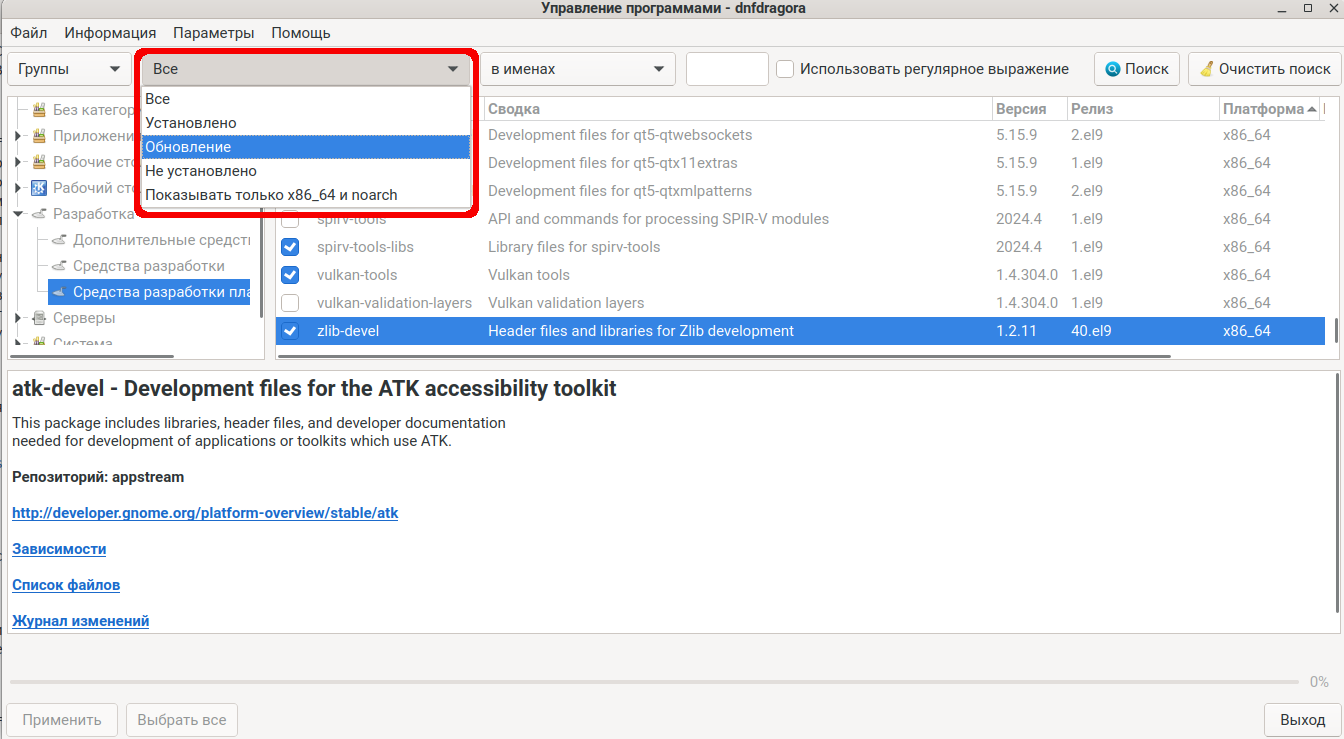Click the Приложения group icon
The image size is (1344, 739).
pyautogui.click(x=40, y=136)
